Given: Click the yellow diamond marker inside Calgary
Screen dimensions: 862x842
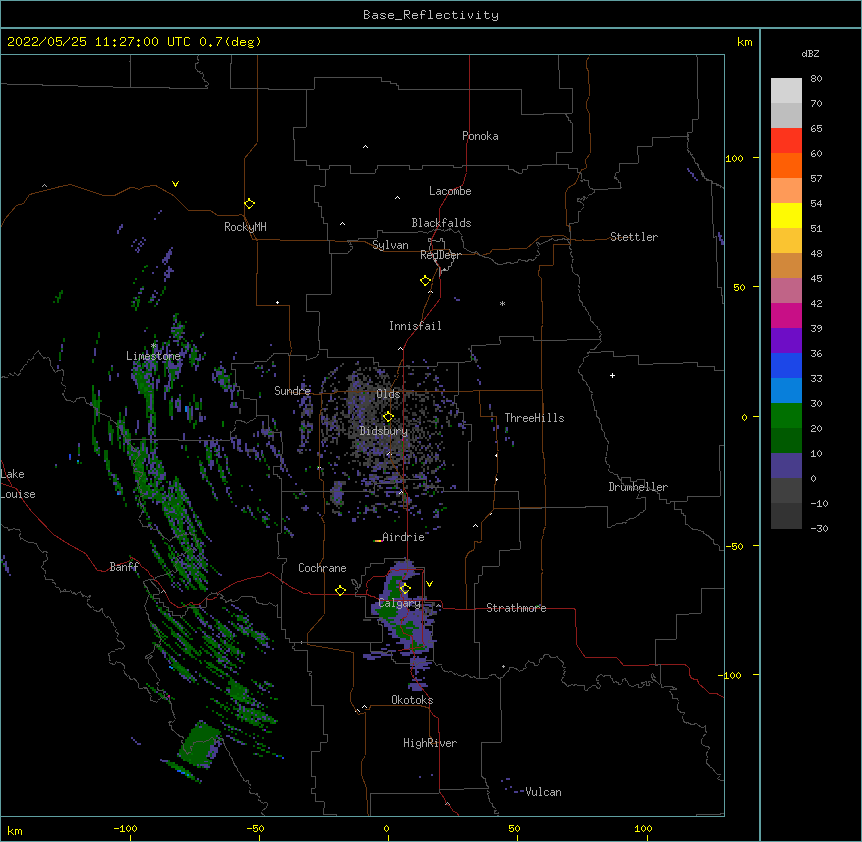Looking at the screenshot, I should click(x=405, y=589).
